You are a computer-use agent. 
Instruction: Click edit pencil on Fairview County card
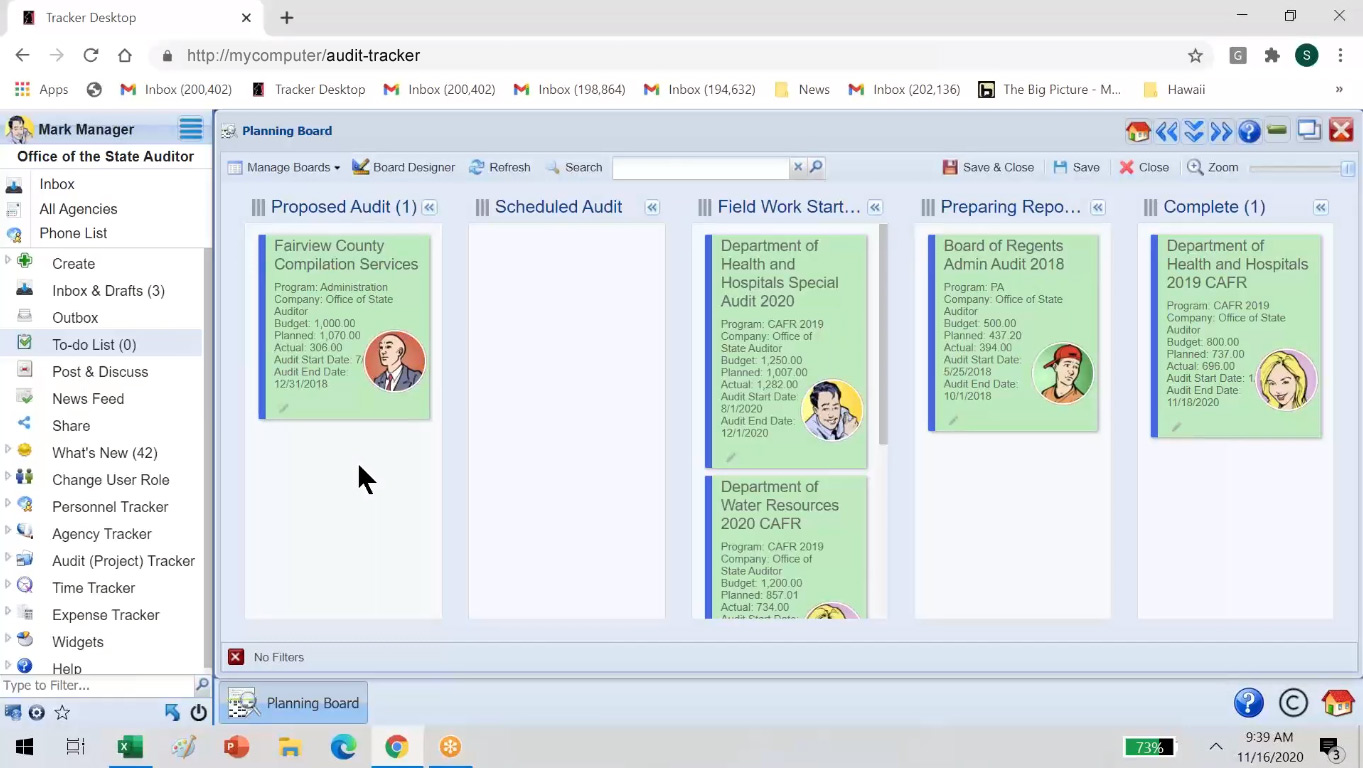coord(284,408)
